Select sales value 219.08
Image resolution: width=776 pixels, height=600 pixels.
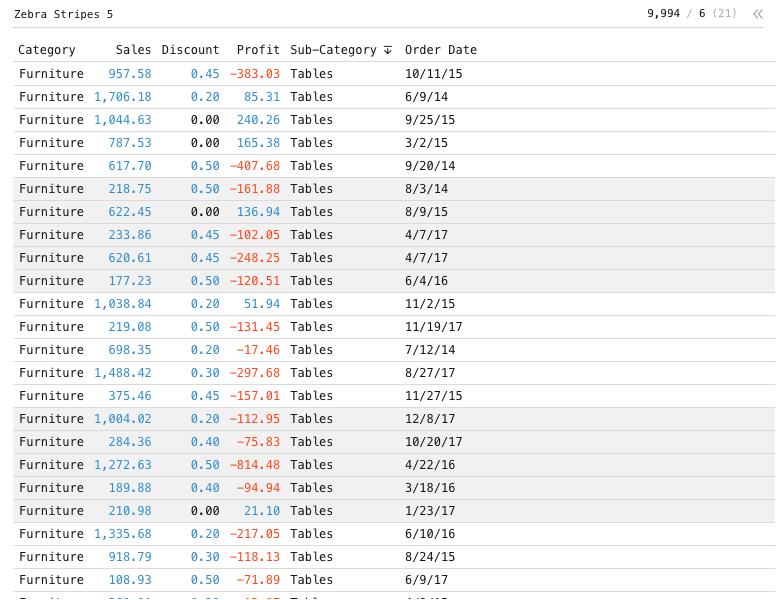[x=130, y=327]
